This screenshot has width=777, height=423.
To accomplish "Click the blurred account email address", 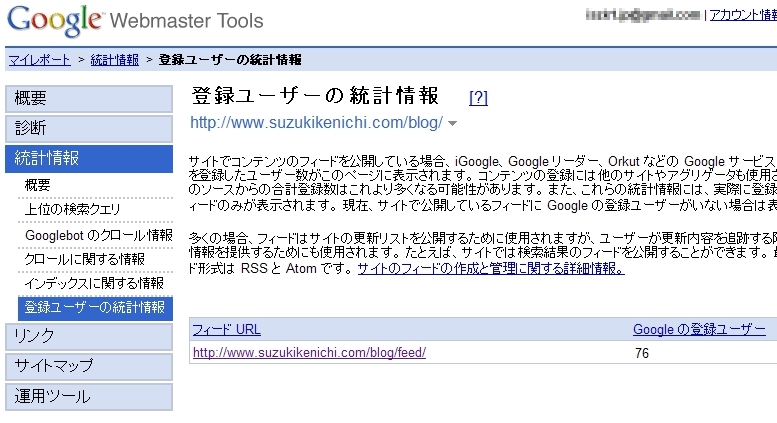I will [643, 15].
